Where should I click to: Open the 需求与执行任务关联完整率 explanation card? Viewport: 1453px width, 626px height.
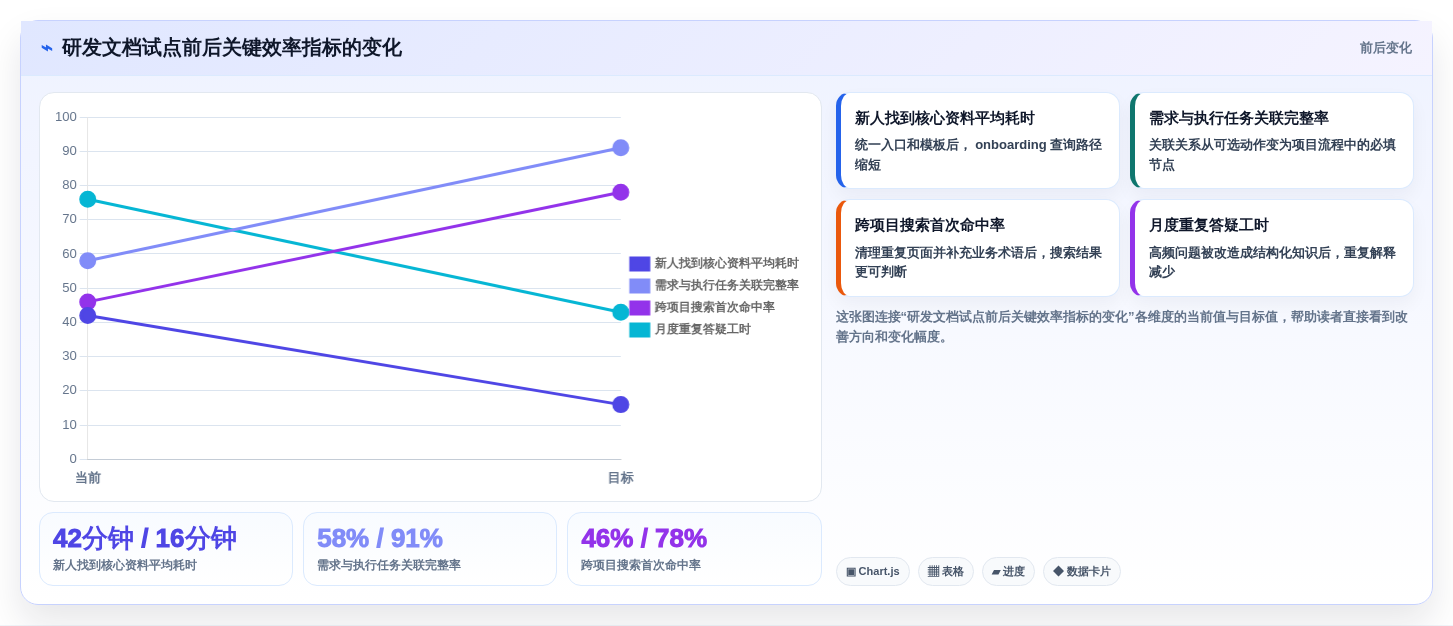tap(1272, 141)
